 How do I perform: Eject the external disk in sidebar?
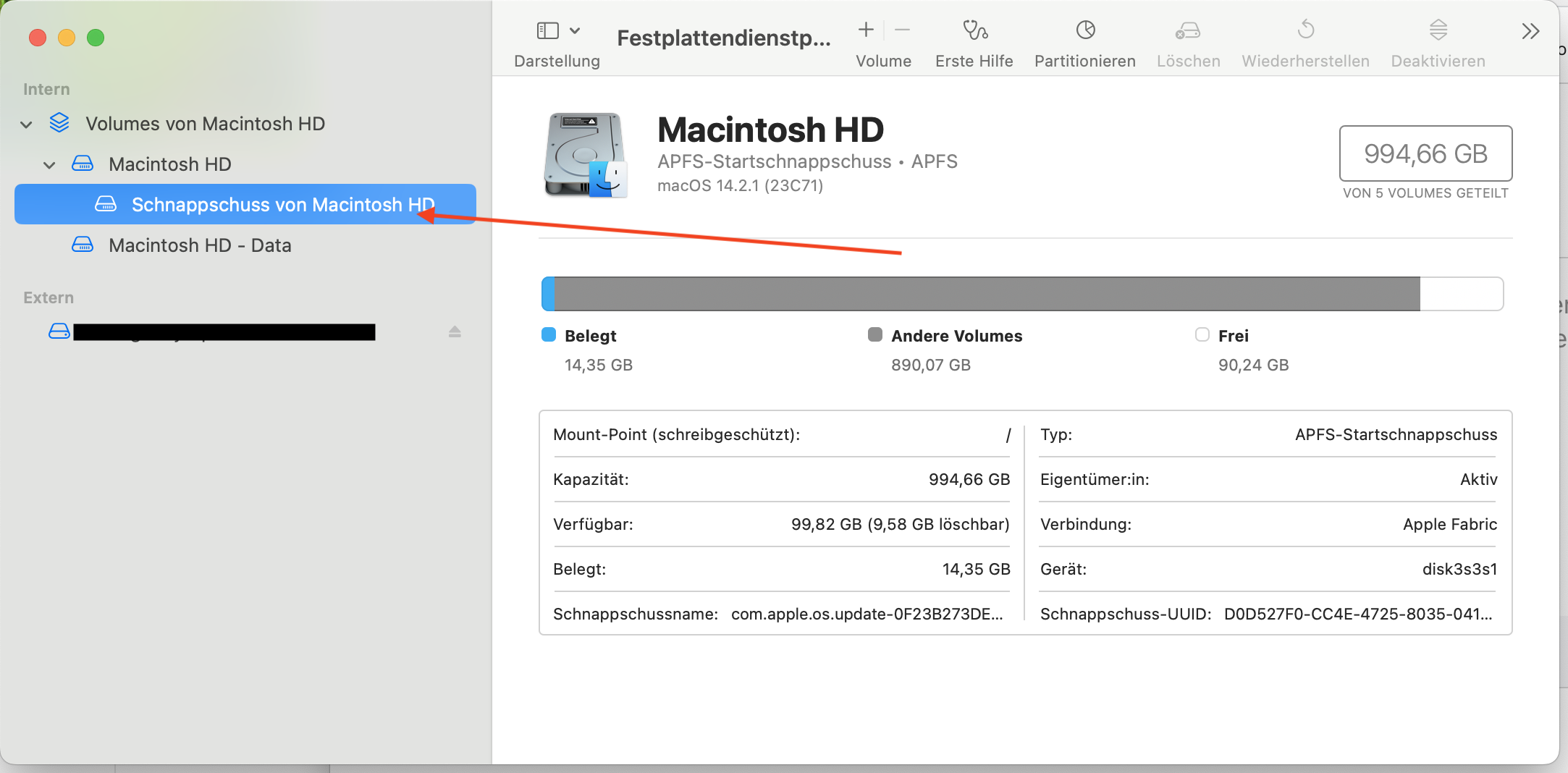(455, 331)
